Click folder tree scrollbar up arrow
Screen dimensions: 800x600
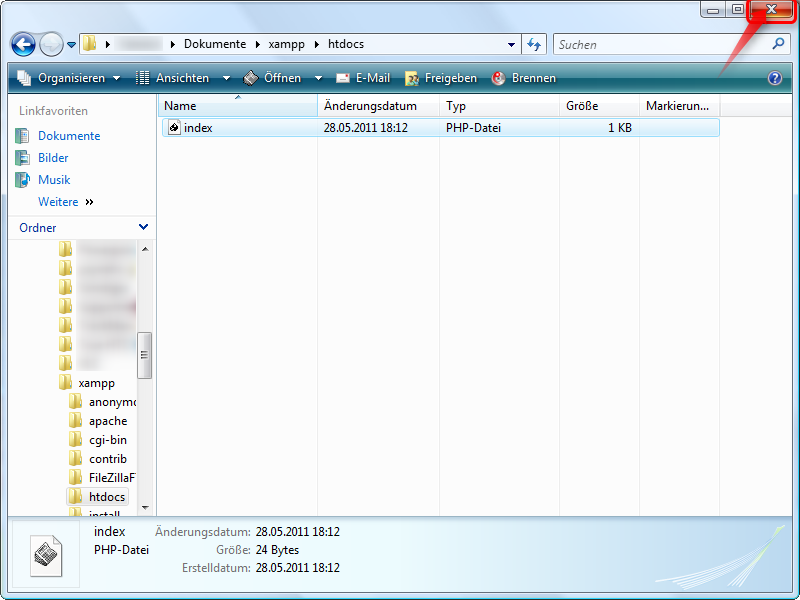[x=145, y=249]
